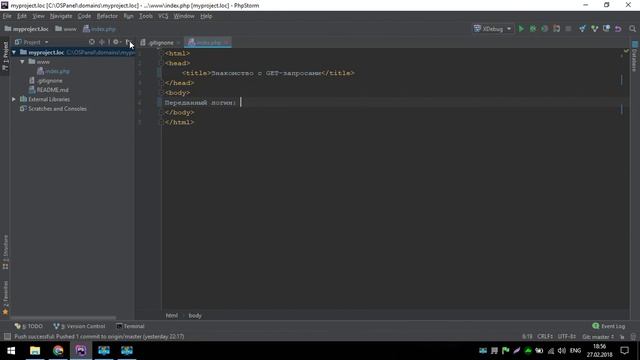Open the VCS menu
640x360 pixels.
[163, 16]
